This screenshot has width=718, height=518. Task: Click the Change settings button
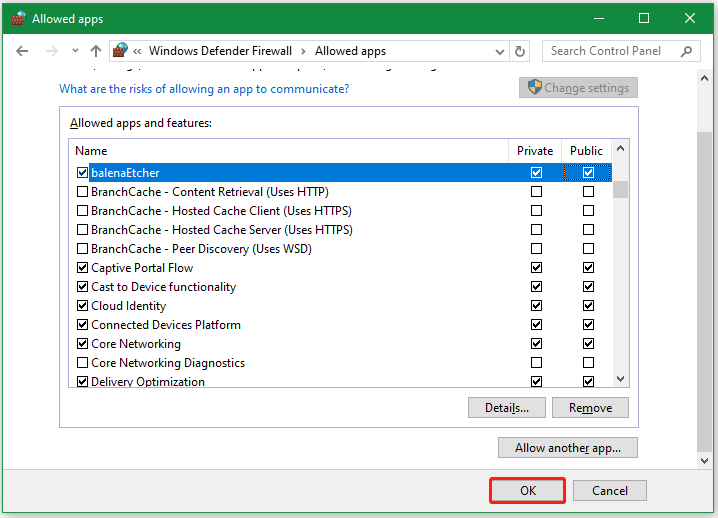(x=578, y=87)
